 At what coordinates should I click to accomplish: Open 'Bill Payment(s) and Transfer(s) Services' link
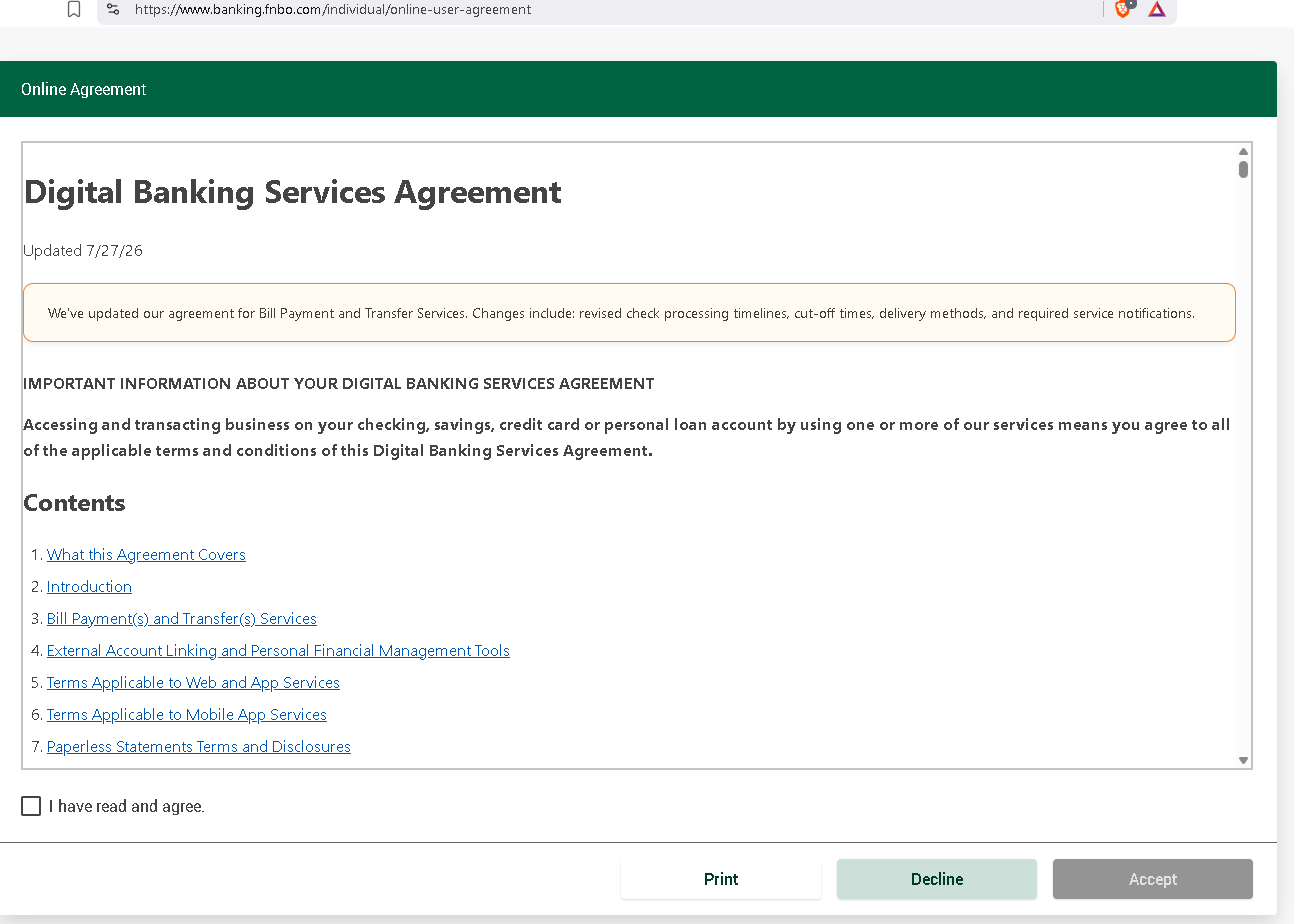point(182,619)
